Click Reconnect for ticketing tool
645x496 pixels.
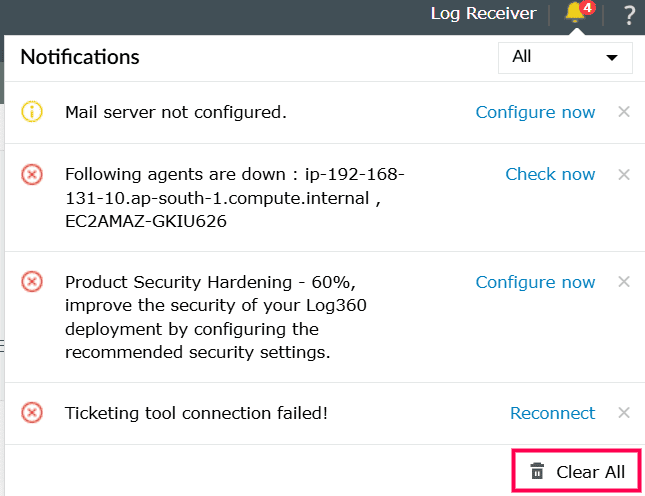[x=552, y=413]
